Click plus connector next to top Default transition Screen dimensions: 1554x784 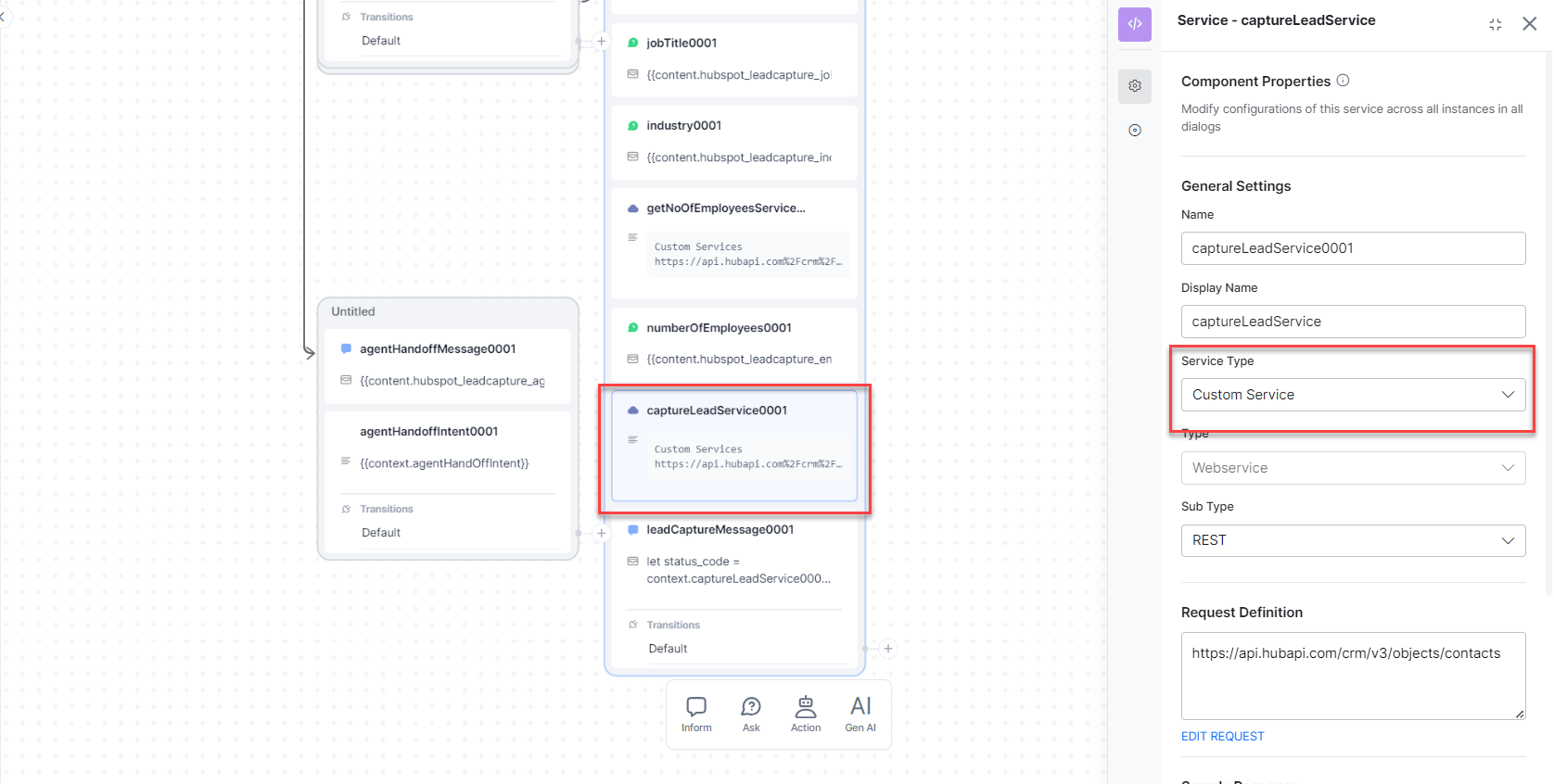click(x=602, y=41)
